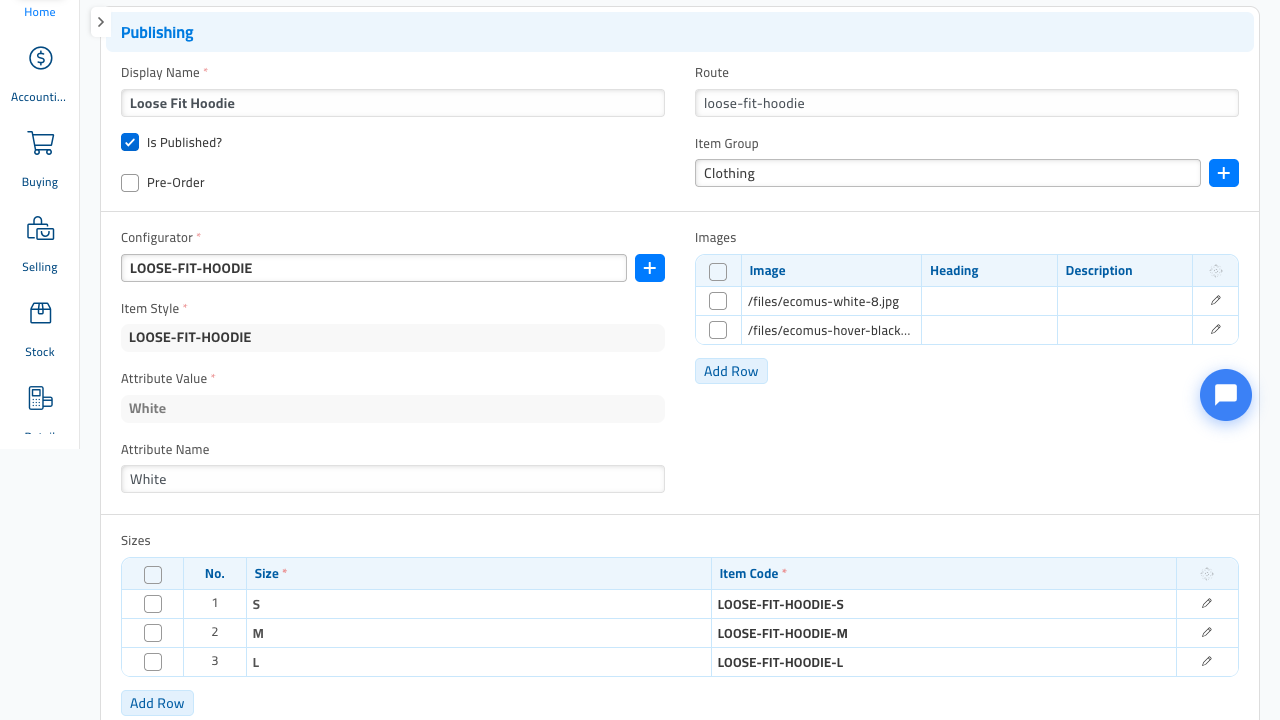
Task: Click the No. column header in Sizes
Action: 215,574
